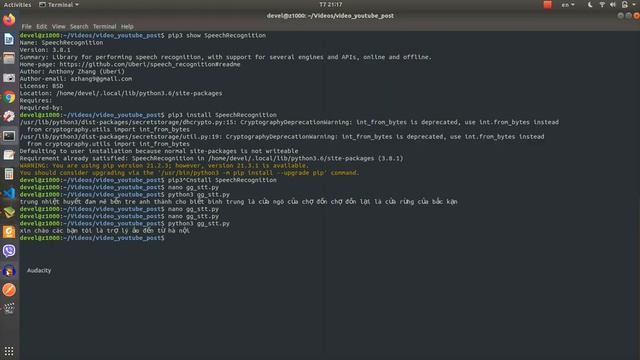
Task: Launch Google Chrome from the dock
Action: coord(9,97)
